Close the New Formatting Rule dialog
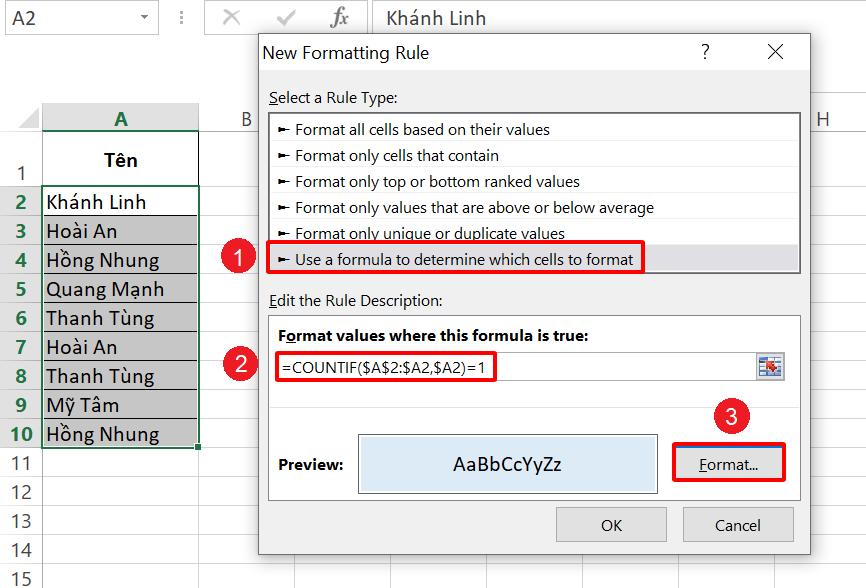The image size is (866, 588). 776,51
